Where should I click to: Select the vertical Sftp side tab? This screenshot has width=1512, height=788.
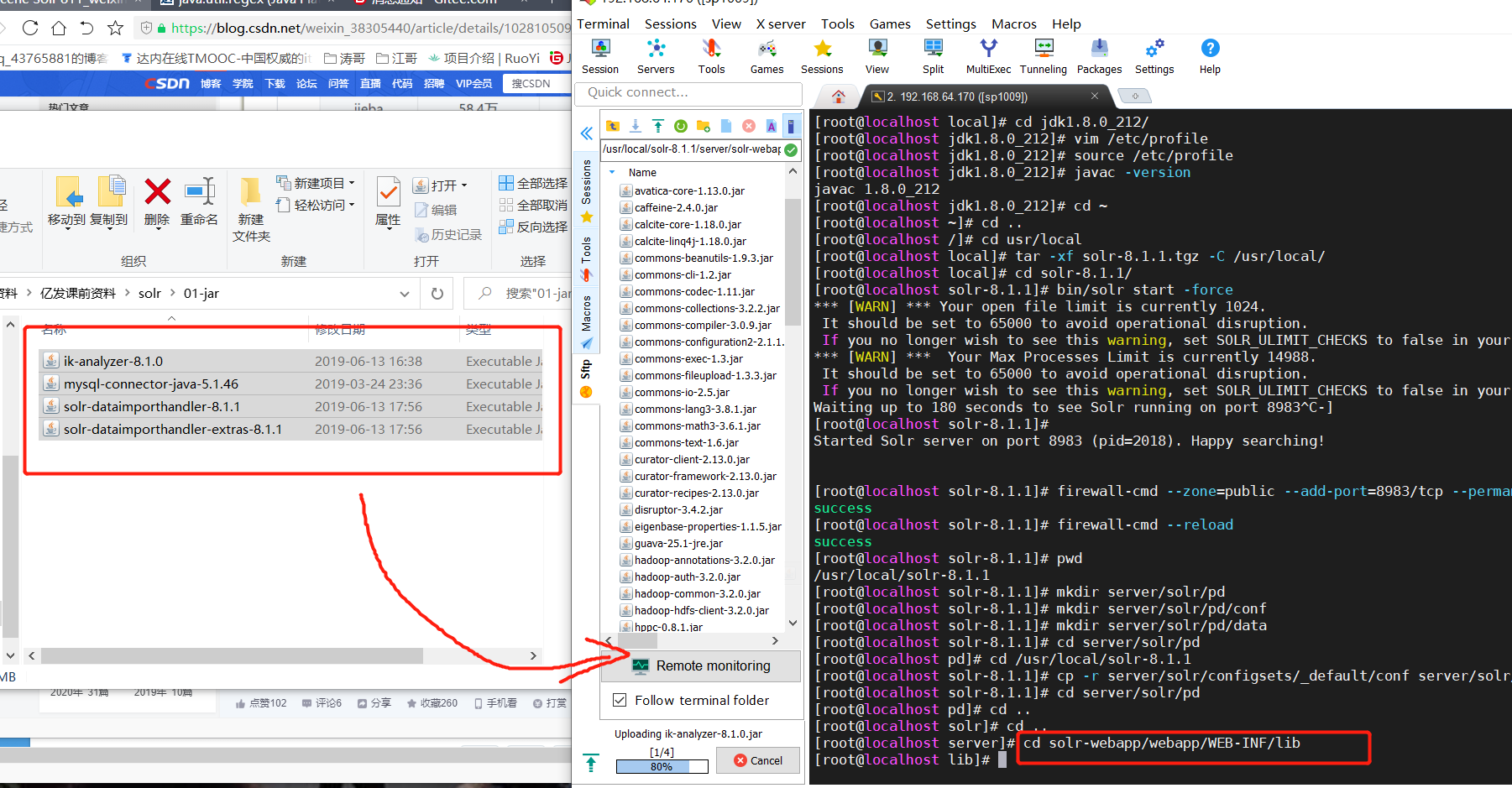tap(586, 378)
